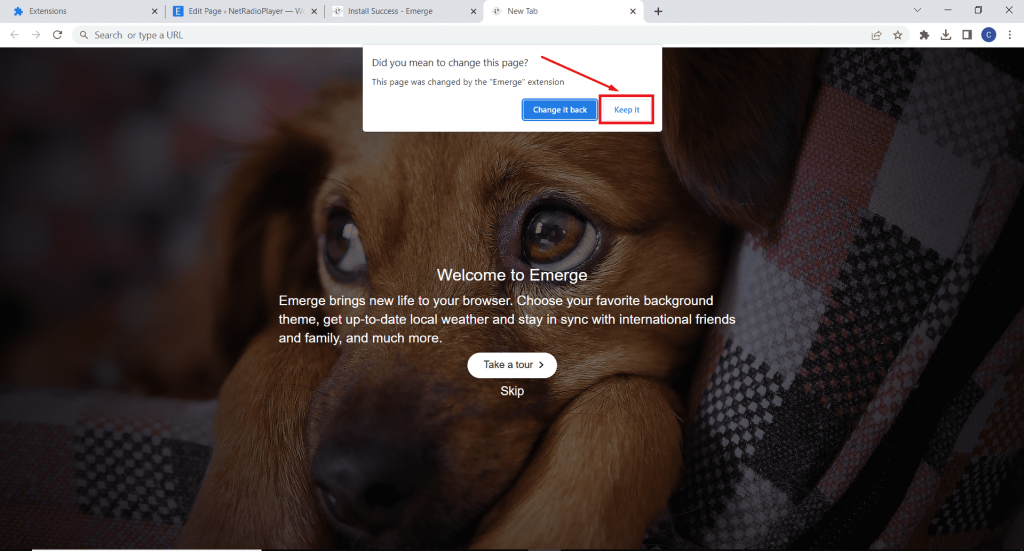This screenshot has height=551, width=1024.
Task: Open the Extensions puzzle icon
Action: click(924, 35)
